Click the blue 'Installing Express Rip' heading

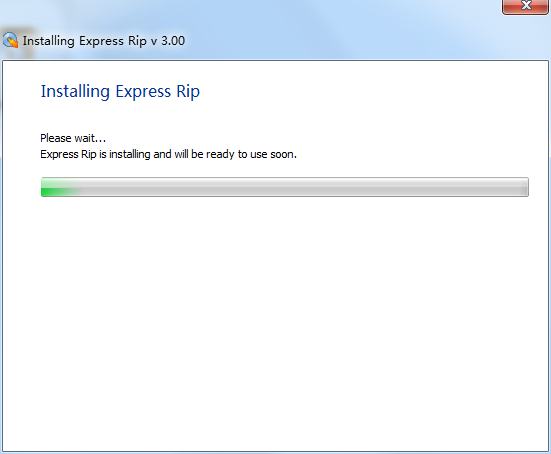(x=120, y=92)
